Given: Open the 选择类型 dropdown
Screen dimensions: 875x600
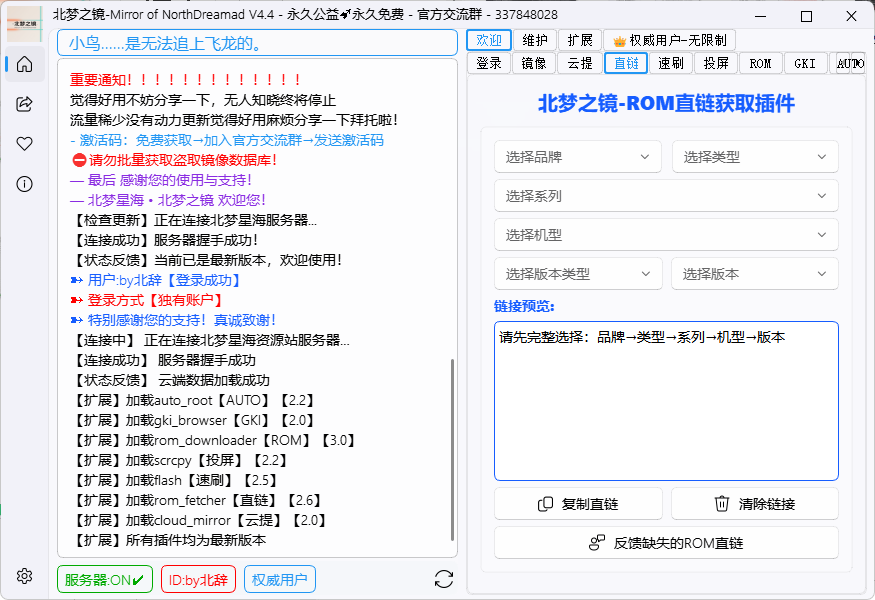Looking at the screenshot, I should (x=755, y=157).
